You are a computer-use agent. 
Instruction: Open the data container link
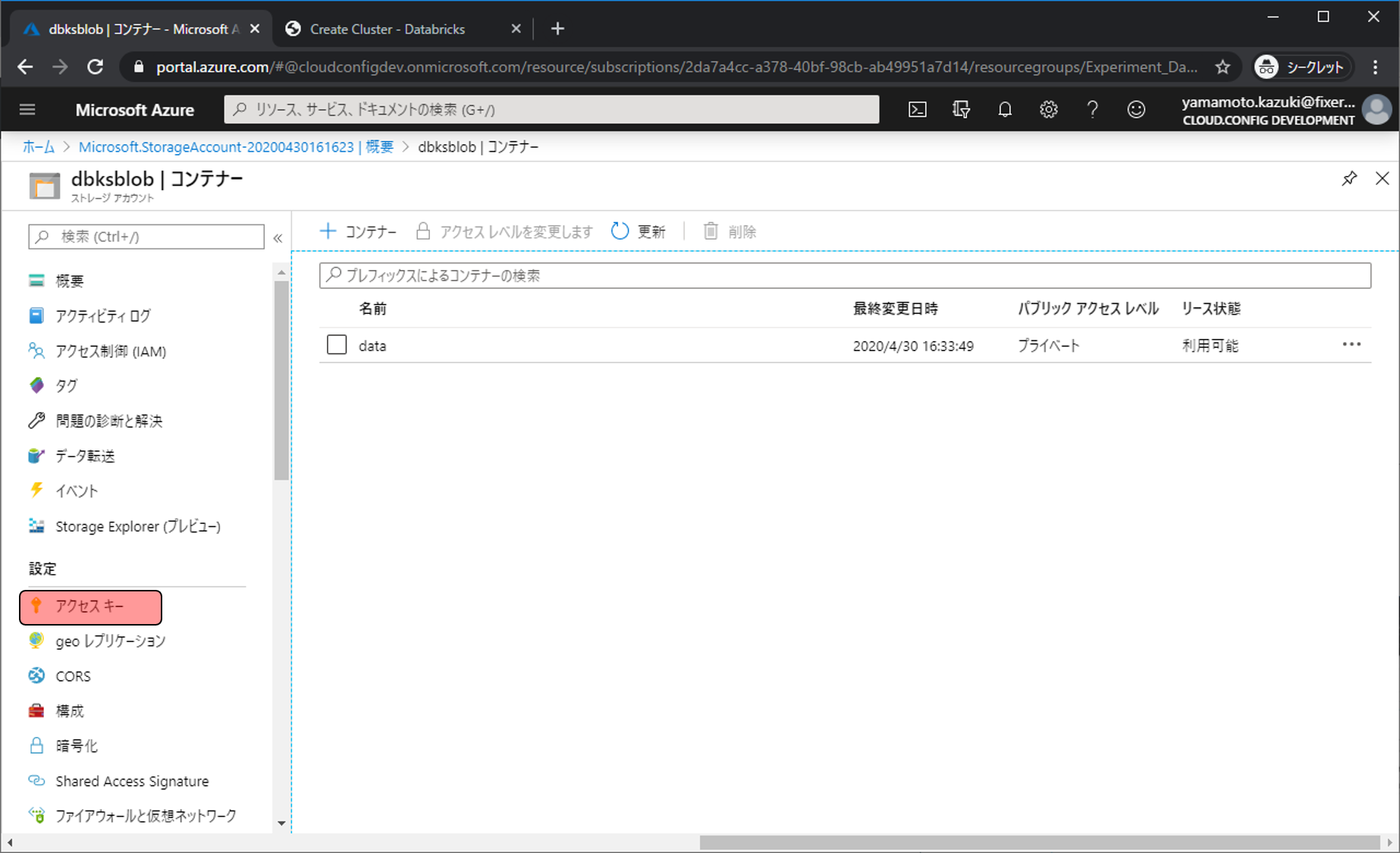click(372, 346)
